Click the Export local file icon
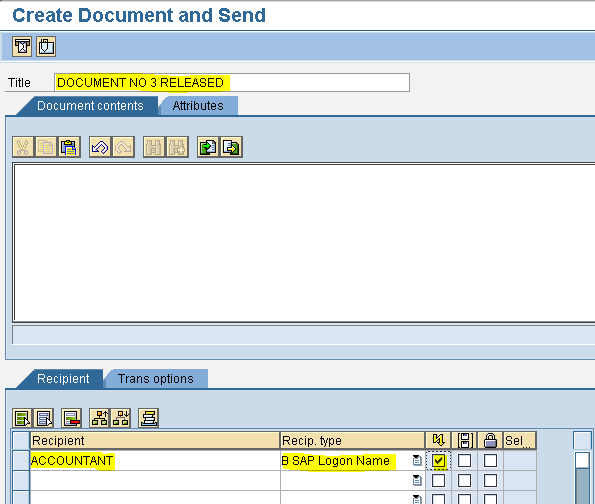 pos(231,147)
